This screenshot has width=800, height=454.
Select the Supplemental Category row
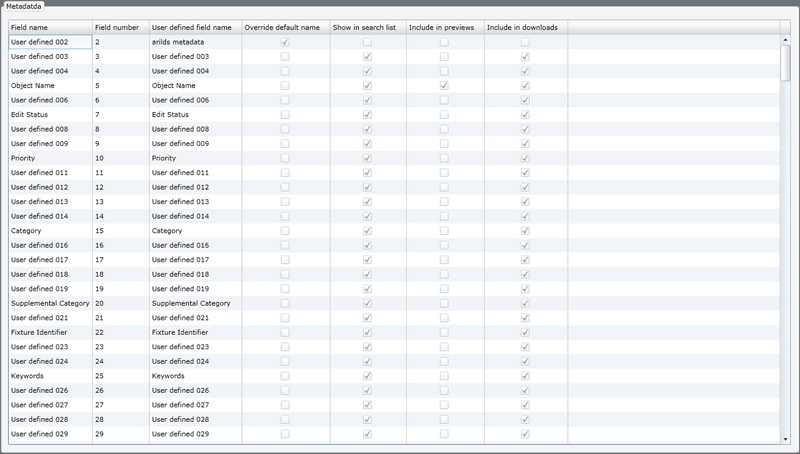point(50,303)
